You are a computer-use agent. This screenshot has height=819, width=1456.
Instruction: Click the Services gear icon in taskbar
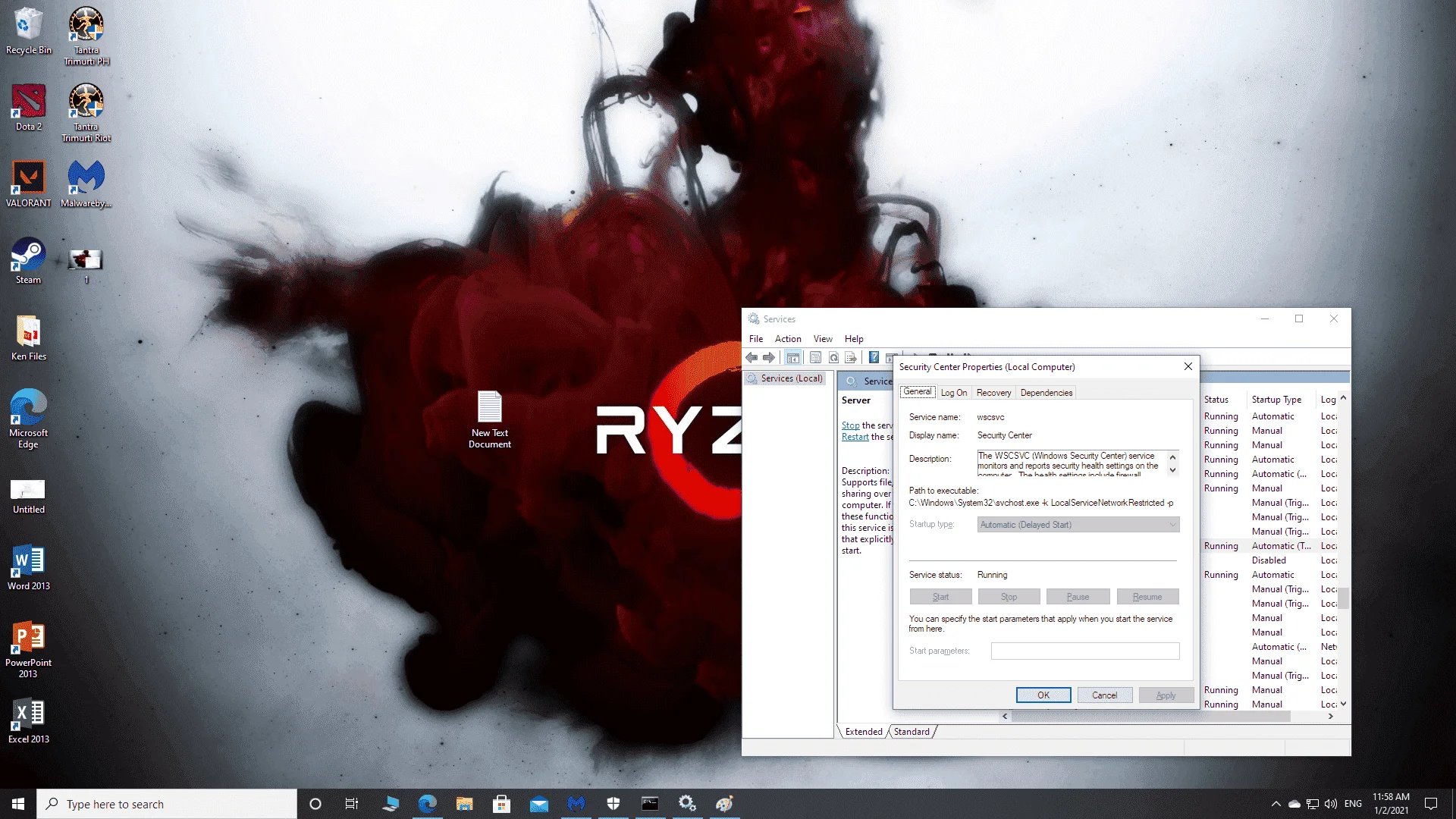click(688, 804)
